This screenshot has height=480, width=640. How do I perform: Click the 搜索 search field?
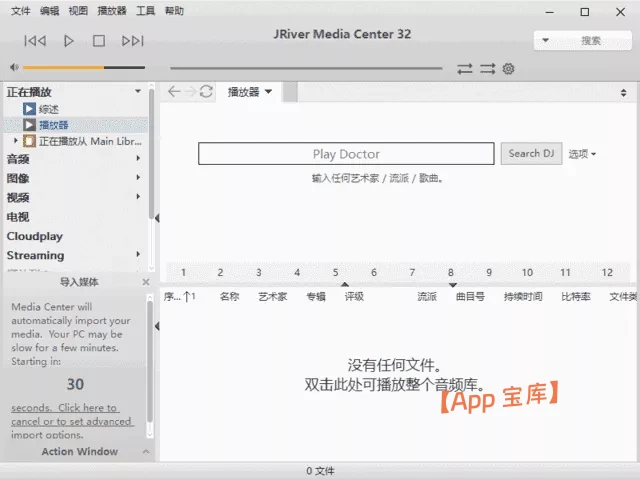[x=591, y=40]
